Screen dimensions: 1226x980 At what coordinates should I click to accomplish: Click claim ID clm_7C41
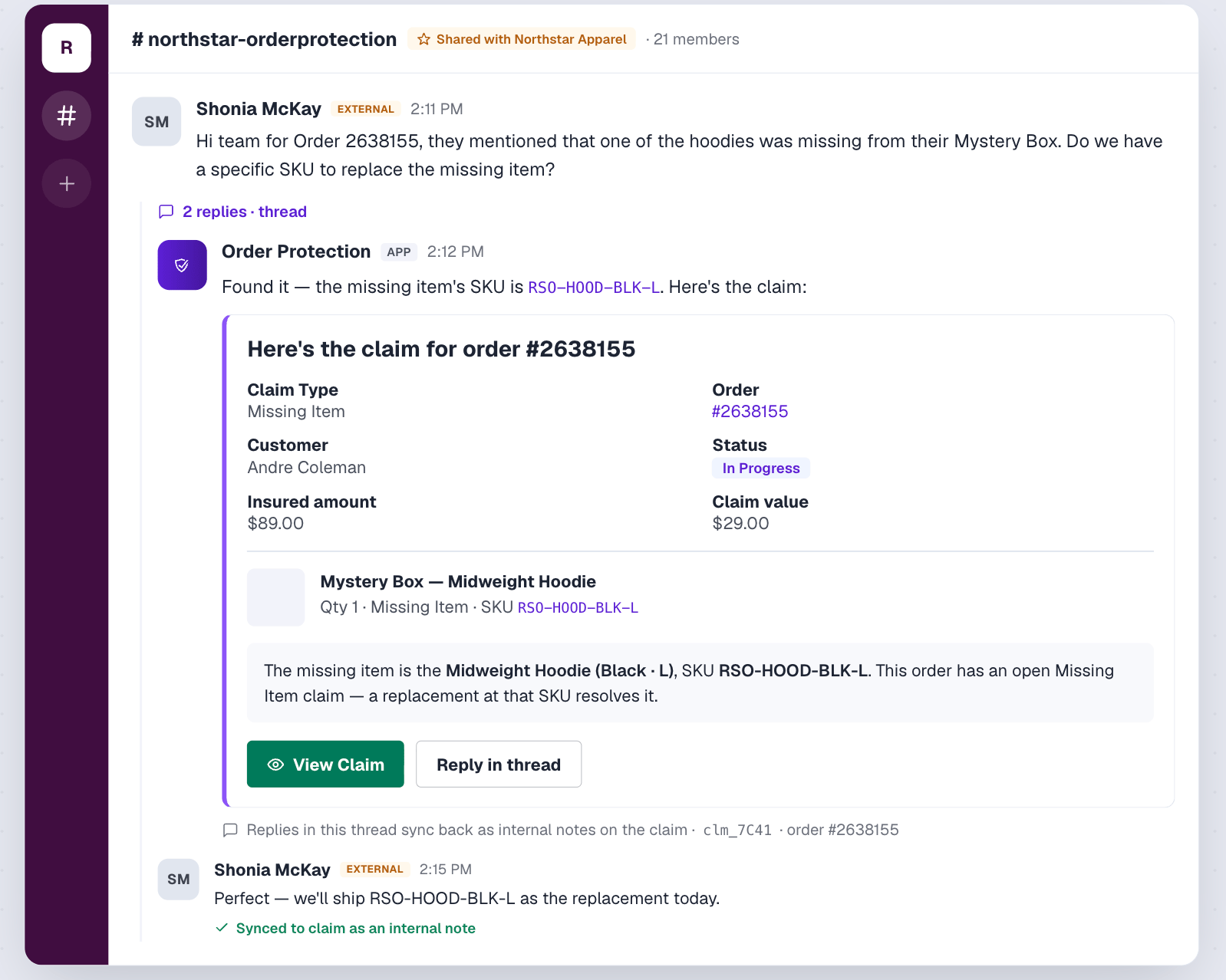coord(737,830)
